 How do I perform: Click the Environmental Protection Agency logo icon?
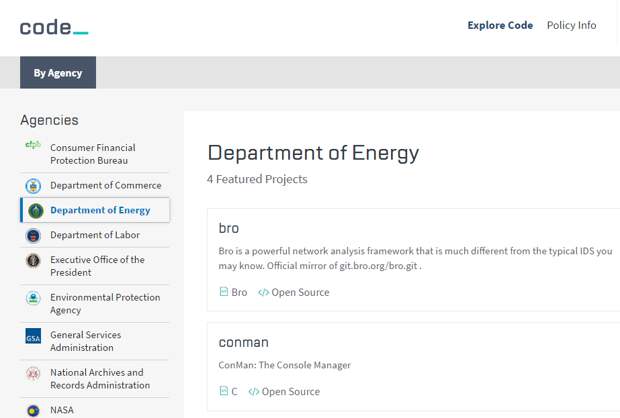point(33,298)
